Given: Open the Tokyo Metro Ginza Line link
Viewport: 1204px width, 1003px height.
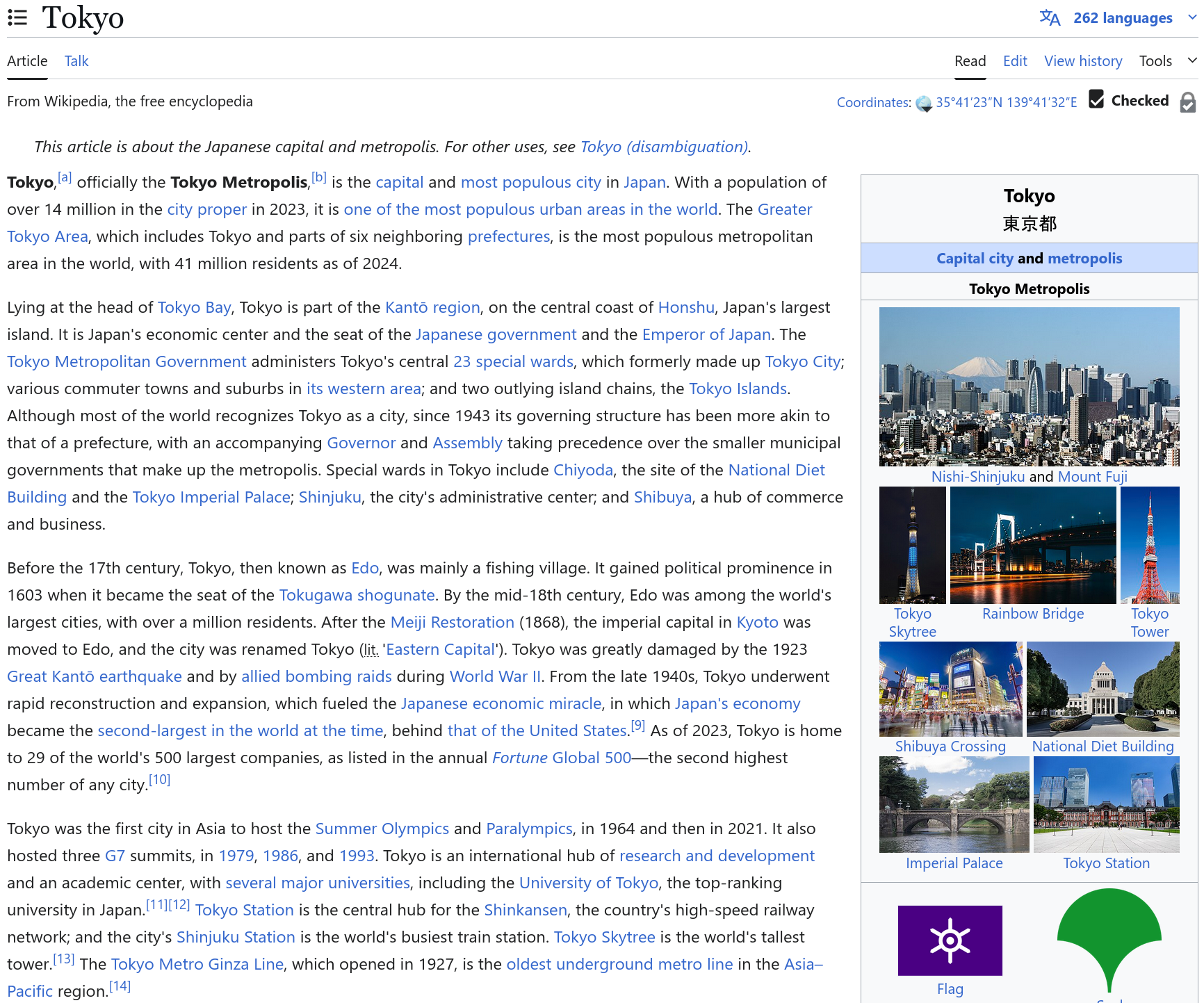Looking at the screenshot, I should point(197,964).
